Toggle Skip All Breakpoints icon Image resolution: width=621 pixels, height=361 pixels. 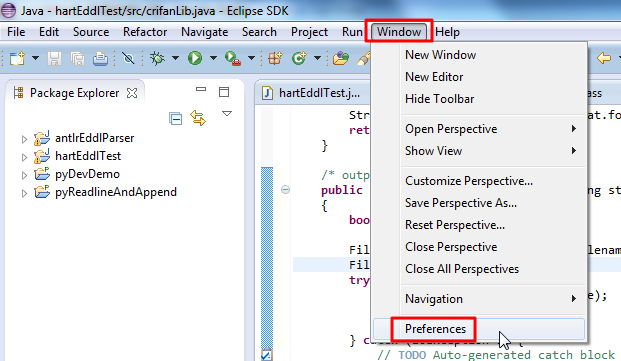[x=128, y=59]
